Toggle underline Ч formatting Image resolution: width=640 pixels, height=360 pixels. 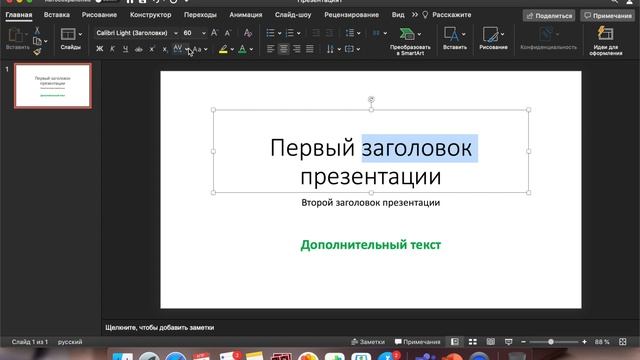(125, 49)
